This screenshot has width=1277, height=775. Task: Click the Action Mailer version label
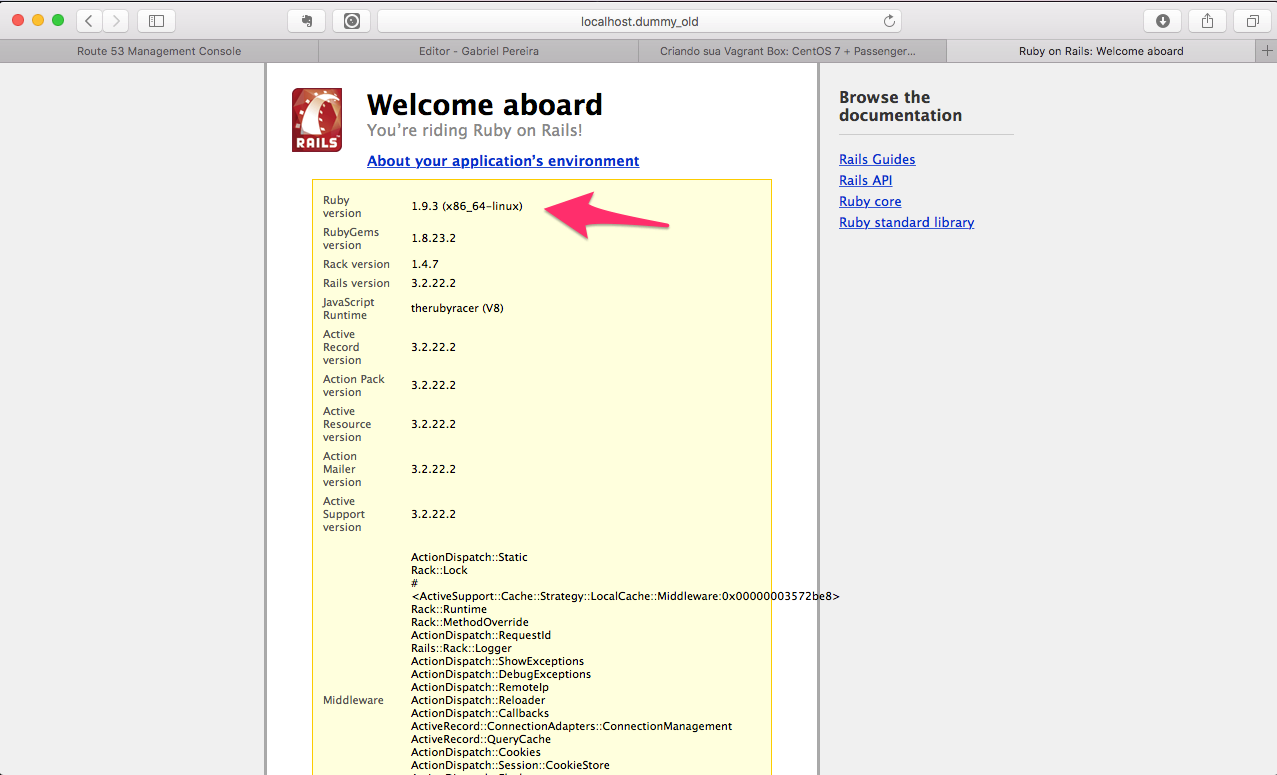[x=342, y=469]
